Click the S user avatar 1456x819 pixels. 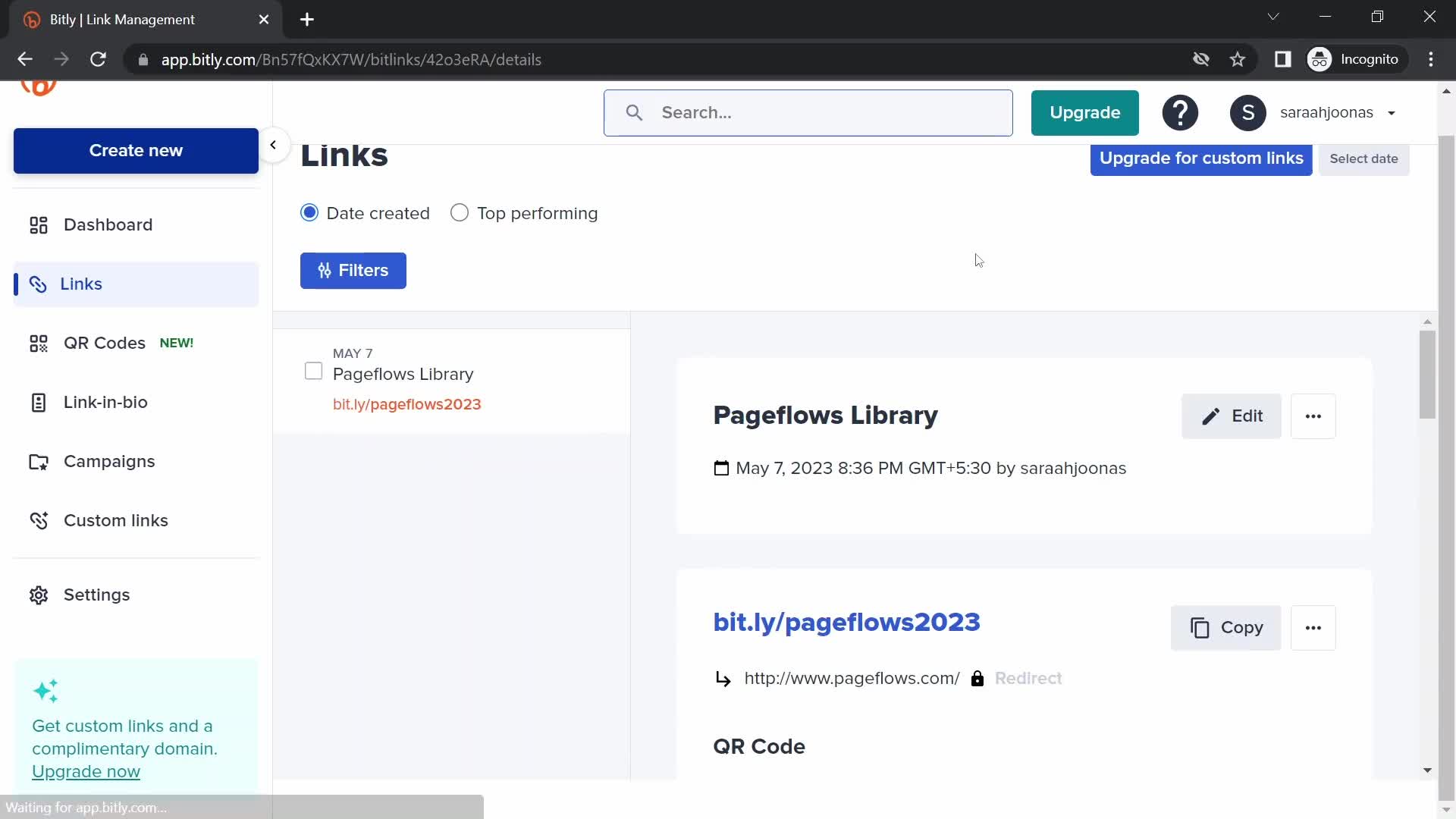1247,113
